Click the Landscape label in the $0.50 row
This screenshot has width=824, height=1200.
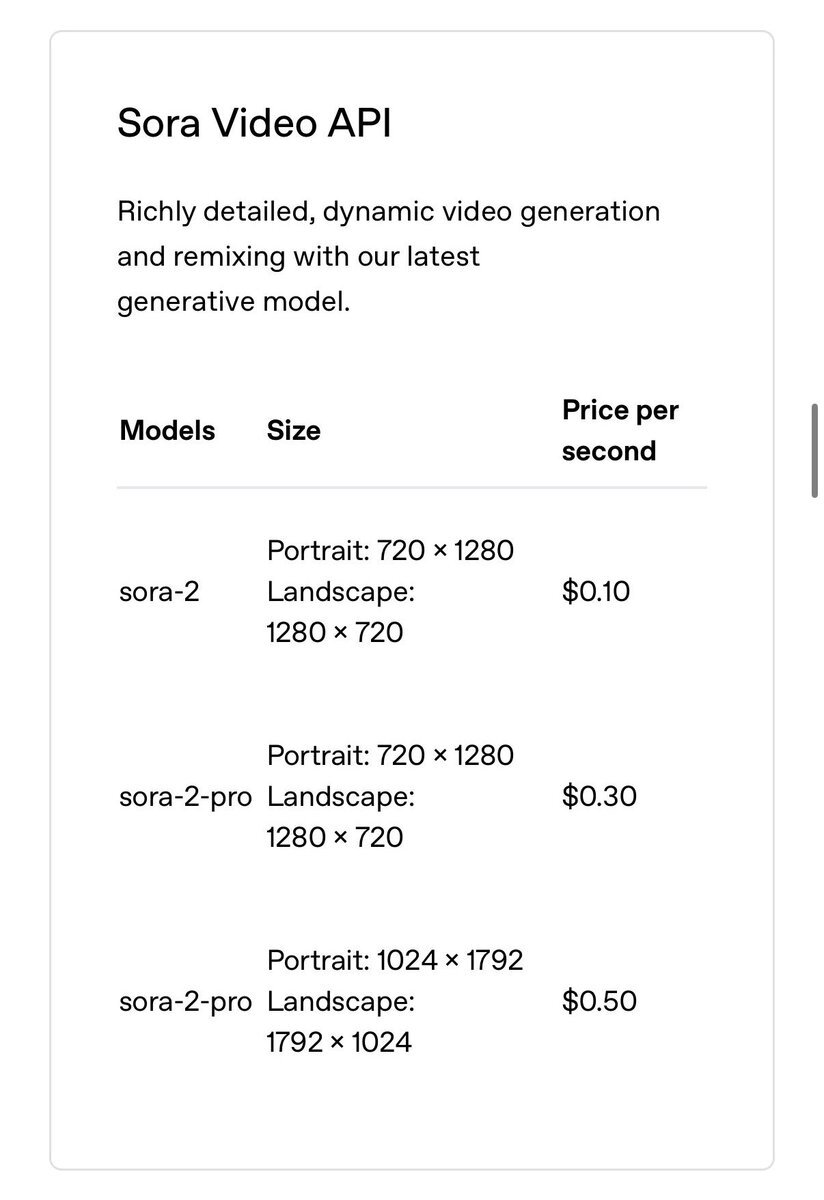[x=340, y=1002]
